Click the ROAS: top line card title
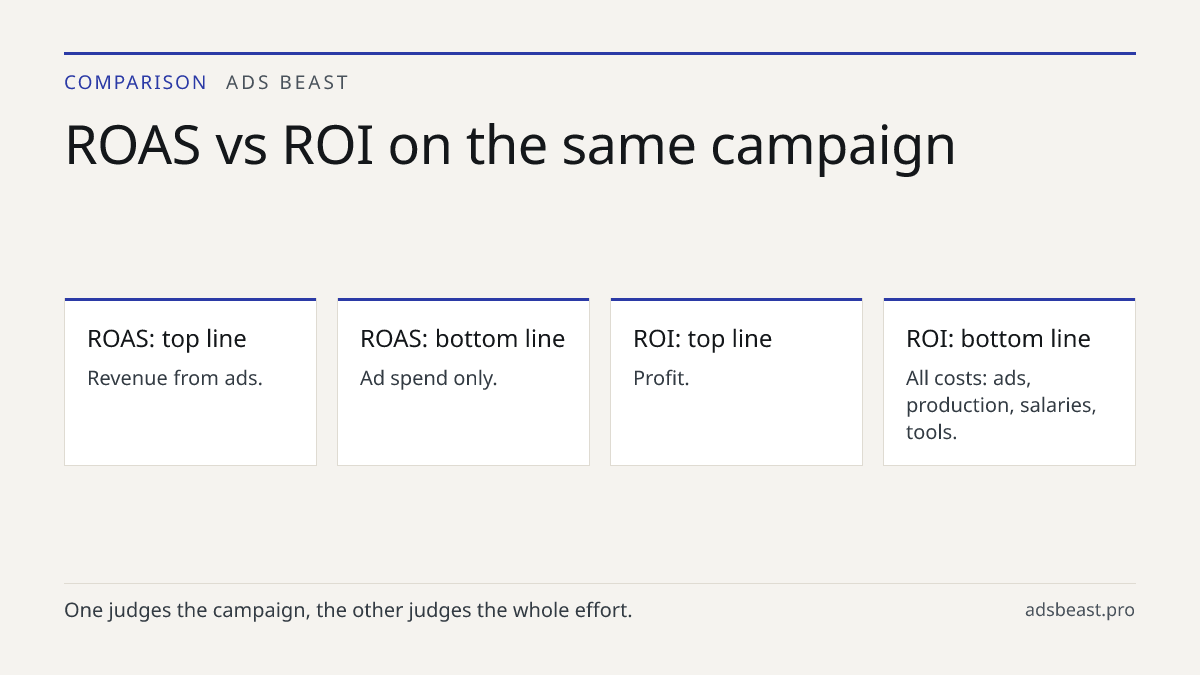Image resolution: width=1200 pixels, height=675 pixels. pyautogui.click(x=167, y=339)
